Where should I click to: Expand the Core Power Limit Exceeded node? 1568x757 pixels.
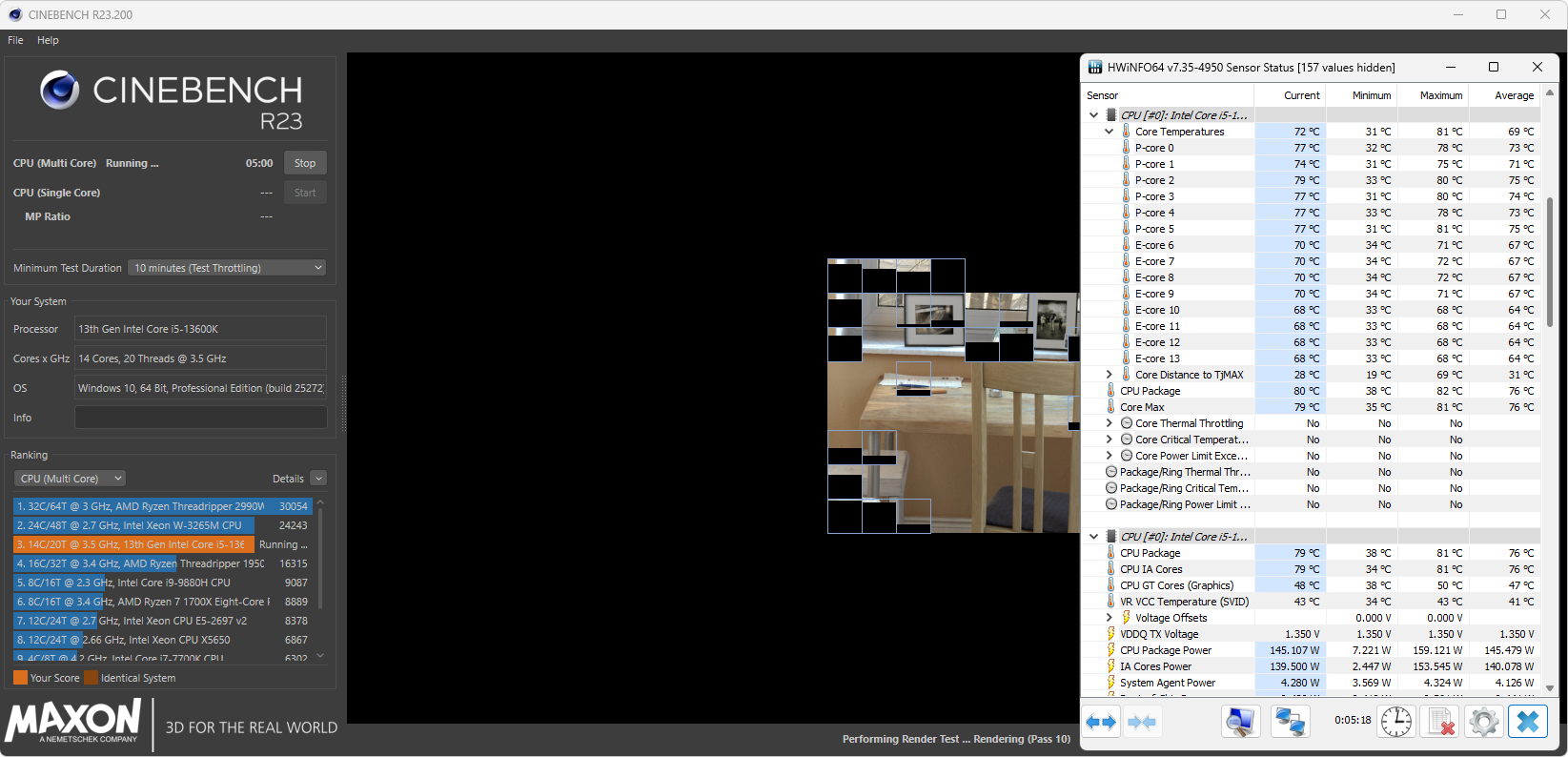1109,456
